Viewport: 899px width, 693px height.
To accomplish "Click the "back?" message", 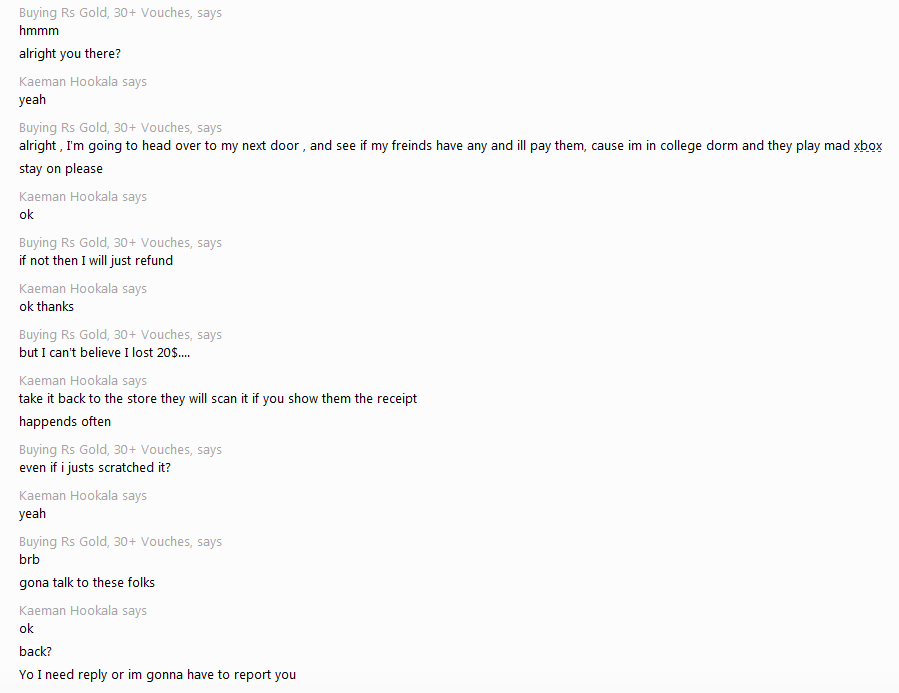I will coord(36,652).
